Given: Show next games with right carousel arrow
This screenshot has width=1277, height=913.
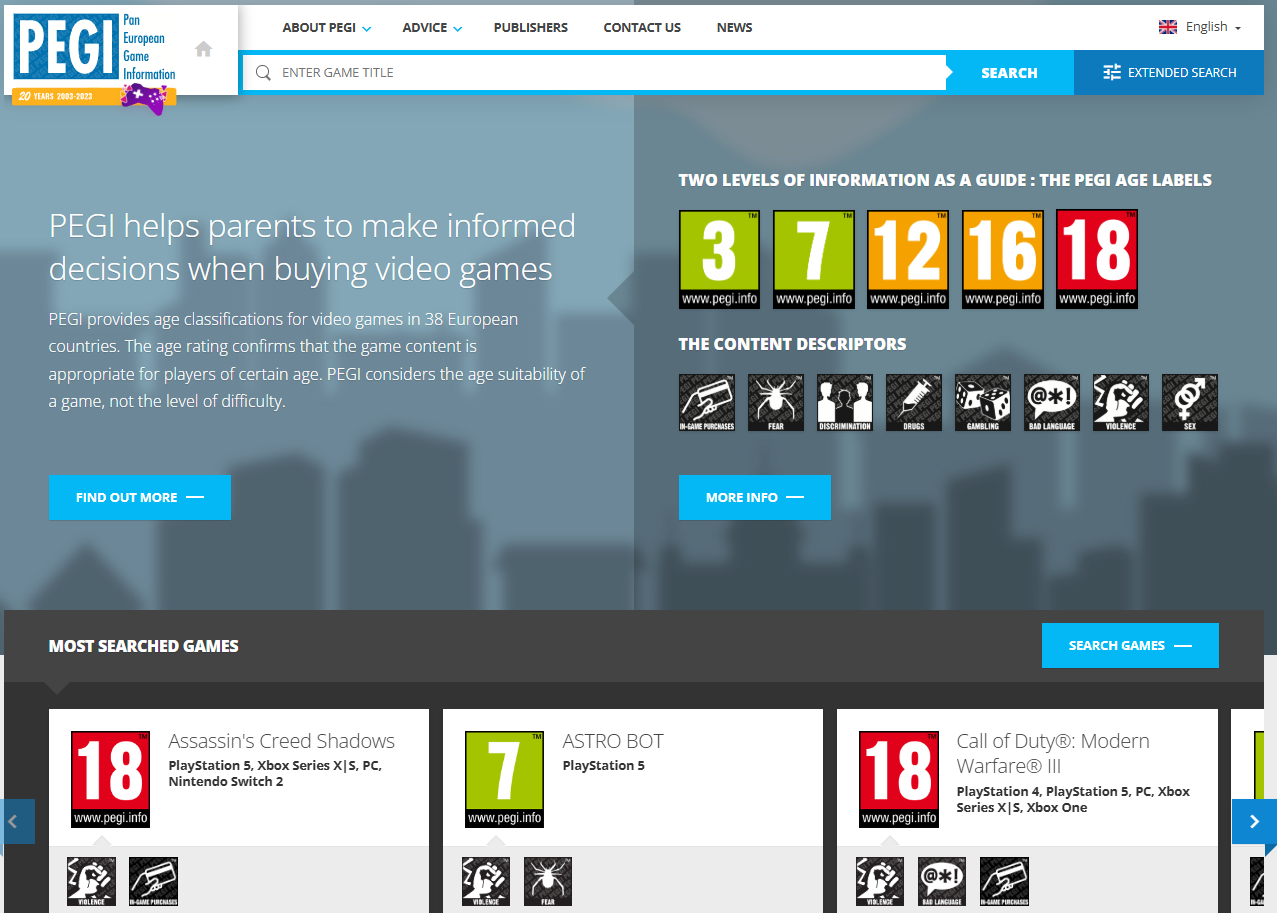Looking at the screenshot, I should point(1254,821).
